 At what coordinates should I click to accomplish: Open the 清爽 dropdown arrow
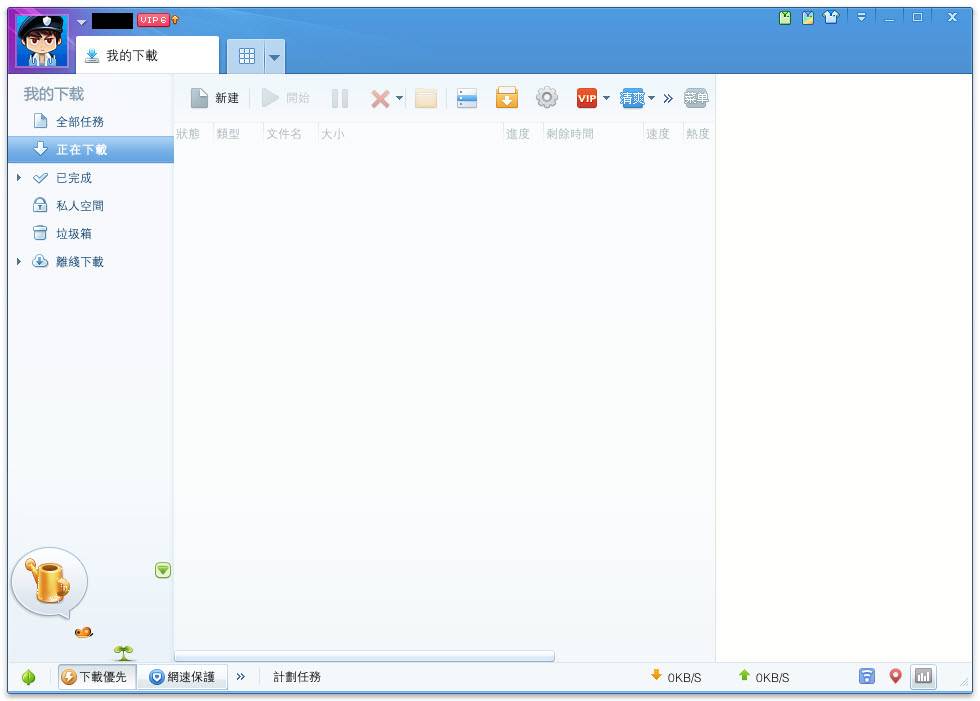[x=651, y=98]
